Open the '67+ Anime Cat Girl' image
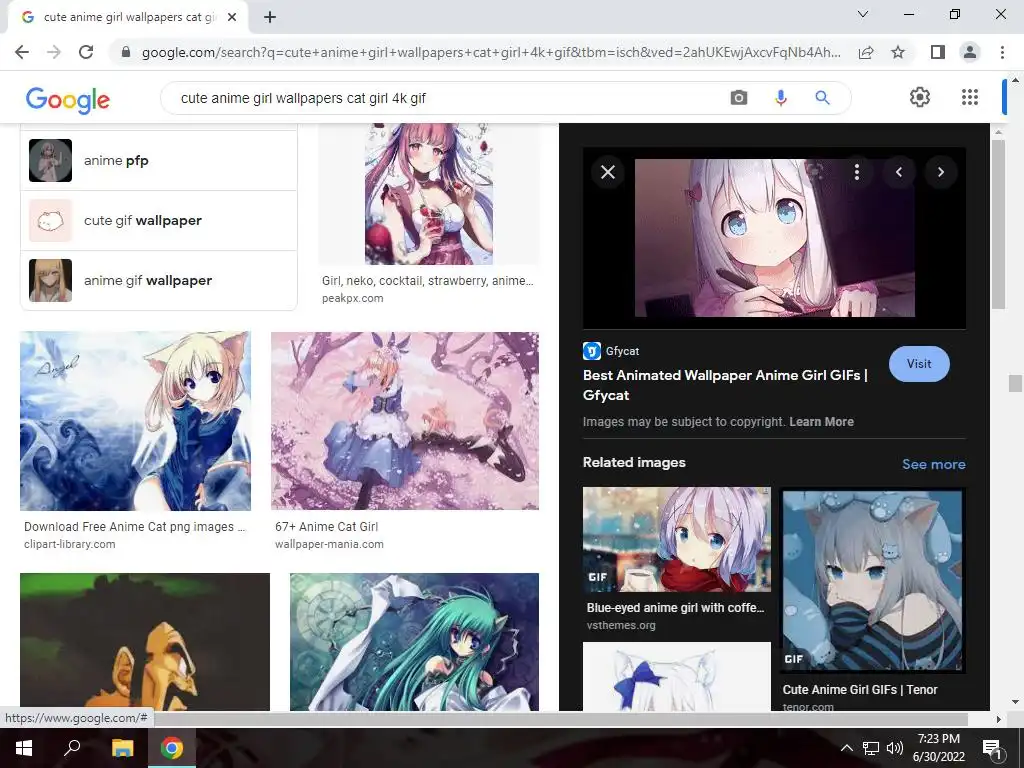Screen dimensions: 1024x768 click(405, 421)
